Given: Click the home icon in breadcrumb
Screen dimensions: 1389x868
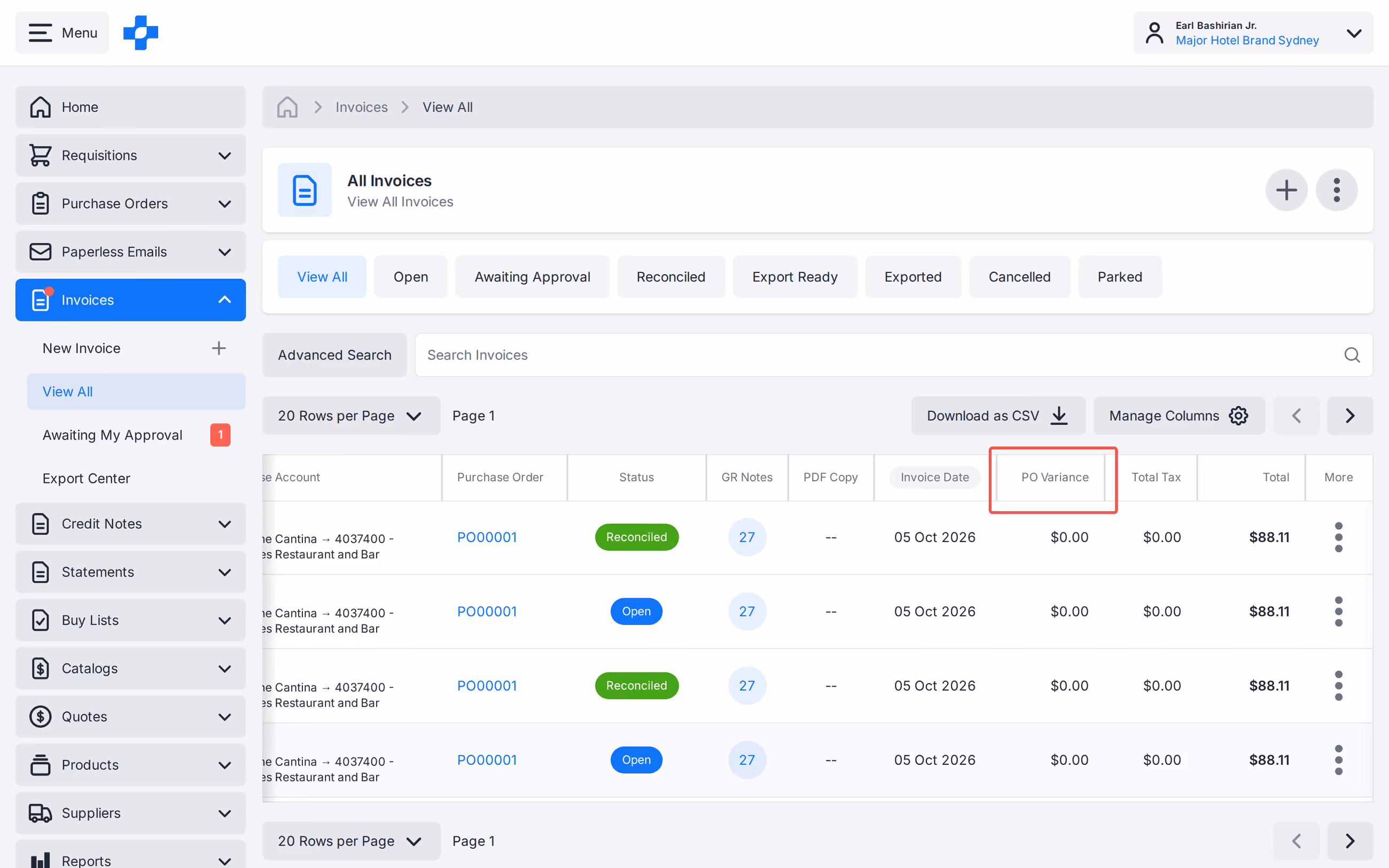Looking at the screenshot, I should point(287,107).
